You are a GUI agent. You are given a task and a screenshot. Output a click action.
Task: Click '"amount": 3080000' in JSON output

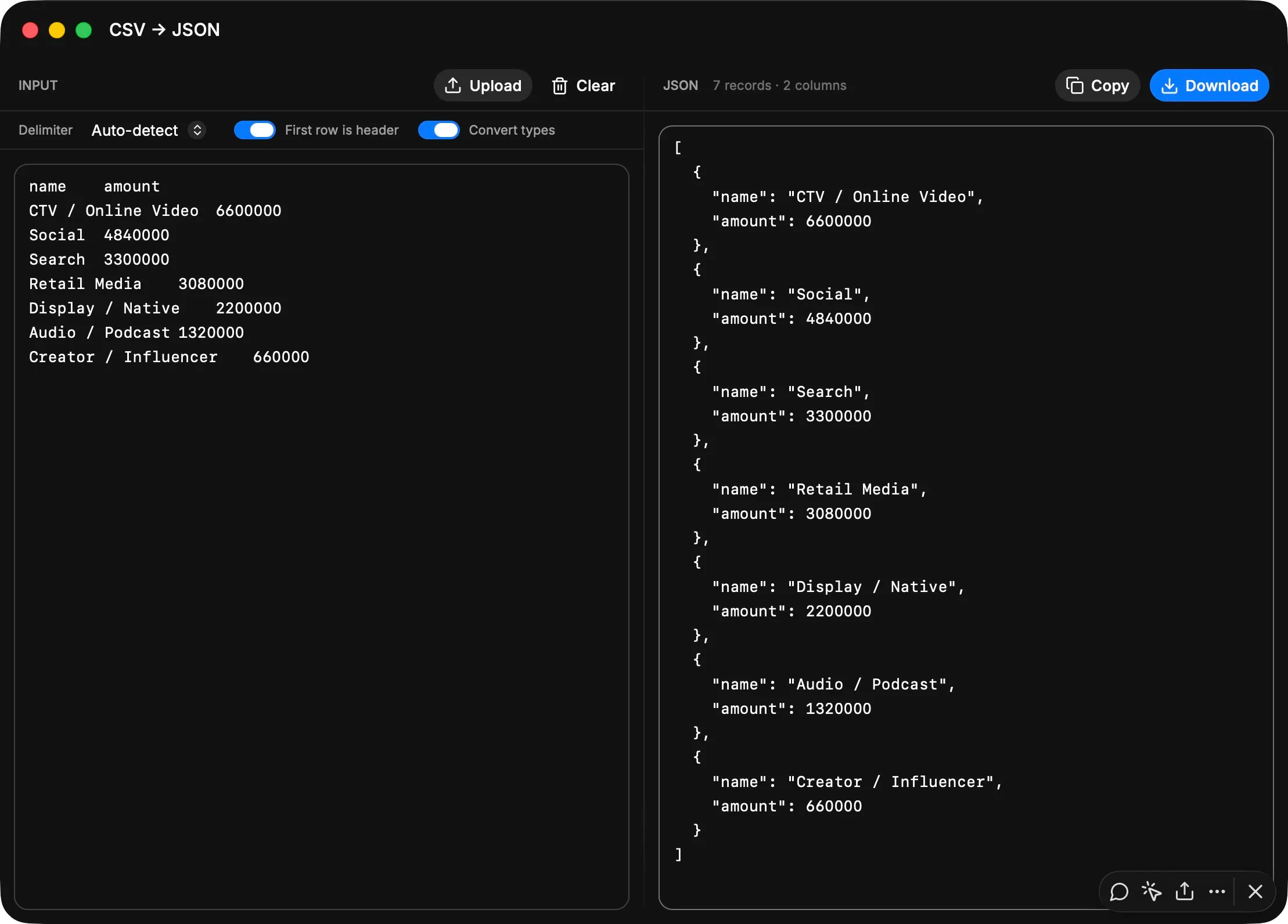(791, 514)
